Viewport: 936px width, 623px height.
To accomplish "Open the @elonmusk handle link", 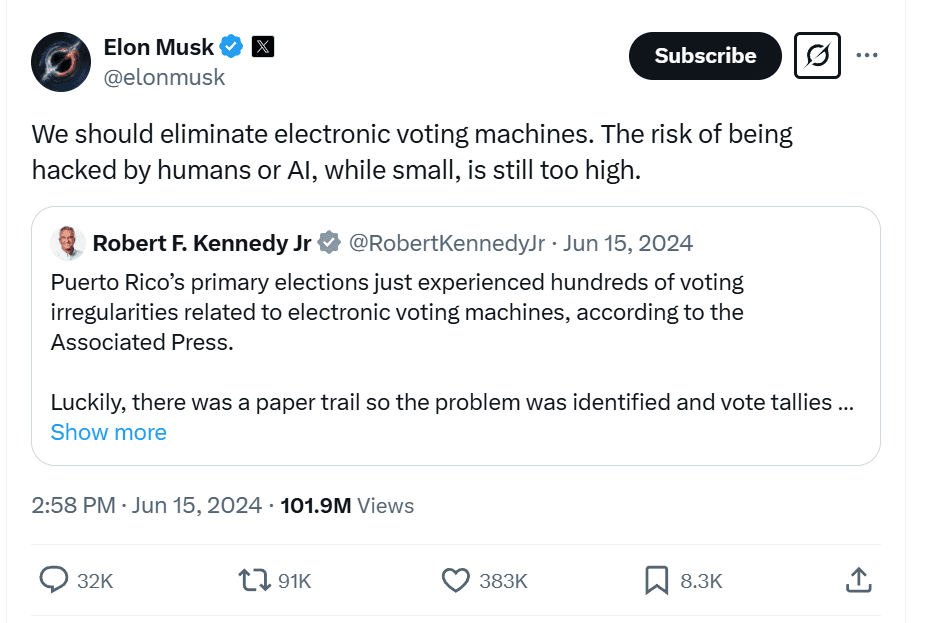I will pos(164,77).
